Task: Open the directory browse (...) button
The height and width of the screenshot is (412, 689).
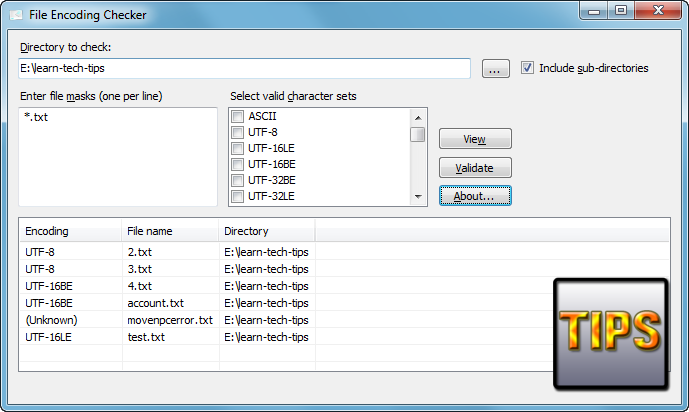Action: (x=496, y=69)
